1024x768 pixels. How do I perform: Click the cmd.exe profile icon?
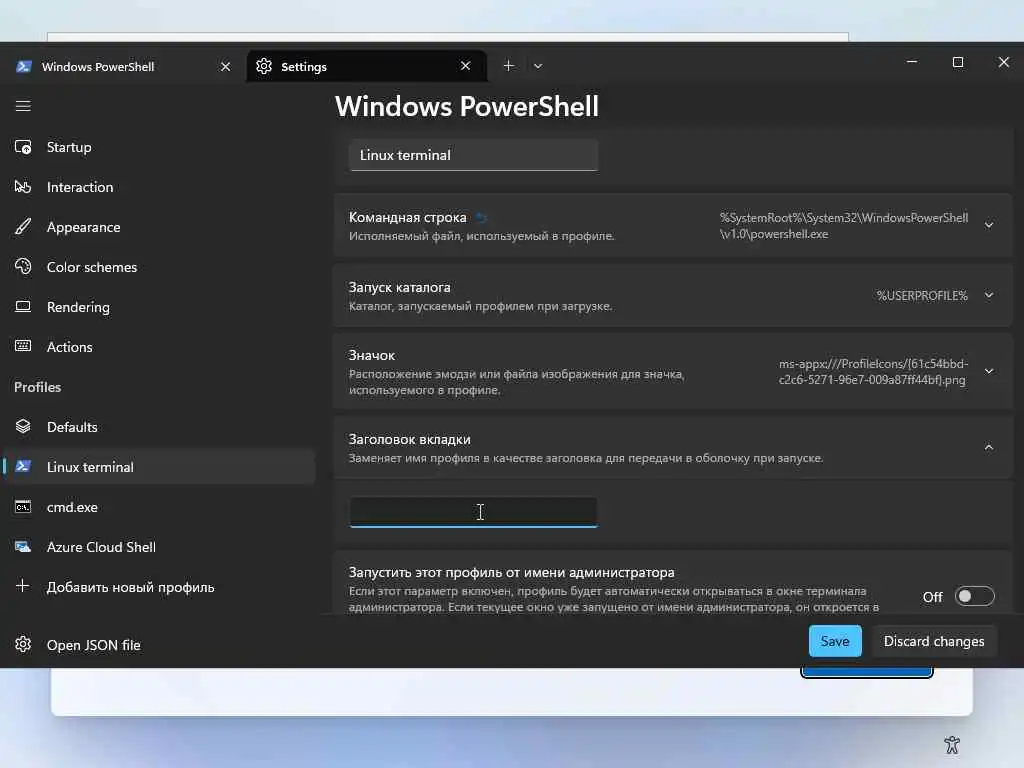(x=23, y=507)
